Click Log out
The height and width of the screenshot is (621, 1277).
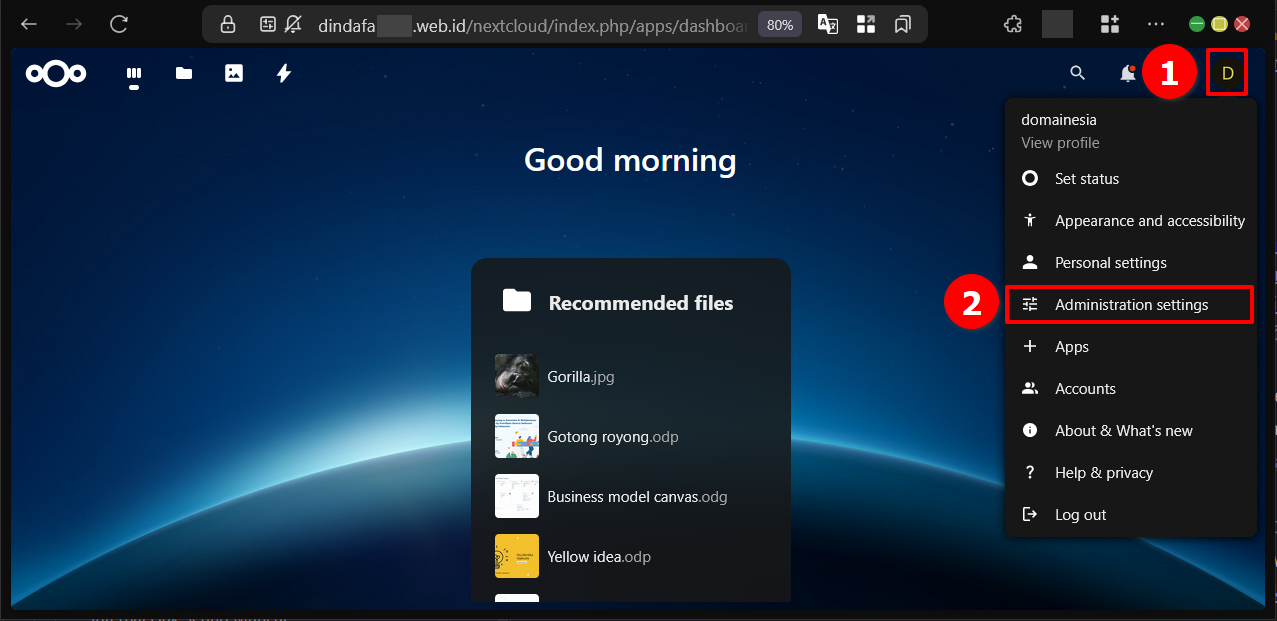1080,515
